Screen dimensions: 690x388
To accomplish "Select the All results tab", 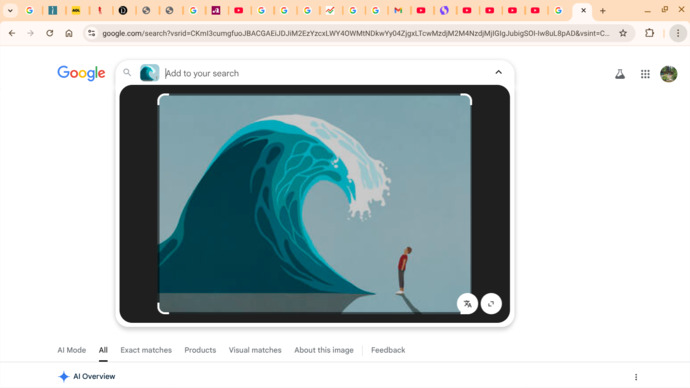I will pyautogui.click(x=103, y=350).
